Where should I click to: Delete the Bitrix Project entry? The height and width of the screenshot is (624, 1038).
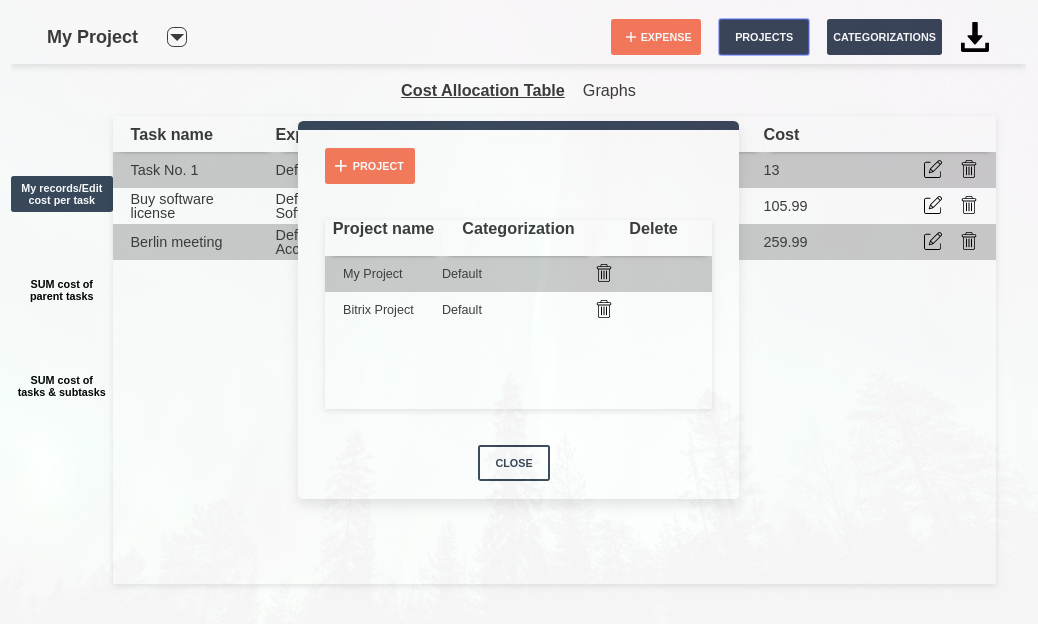[604, 309]
